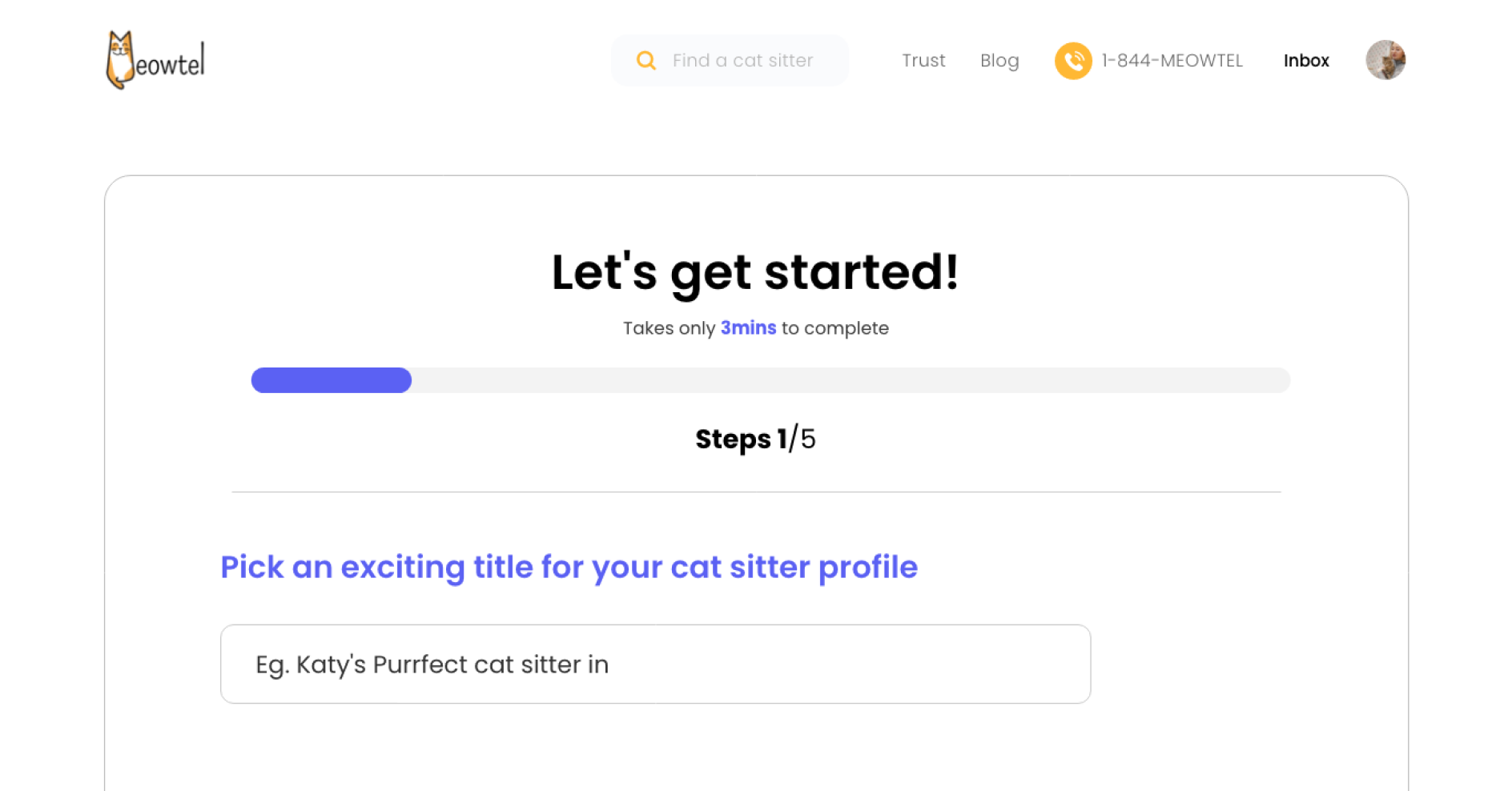Click the 'Takes only' subtitle text
This screenshot has height=791, width=1512.
pos(669,328)
